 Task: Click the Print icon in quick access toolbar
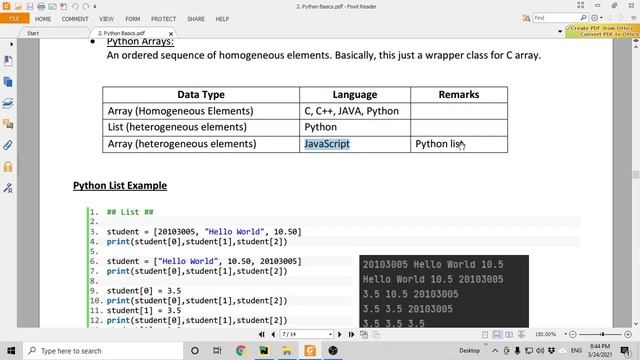click(41, 7)
